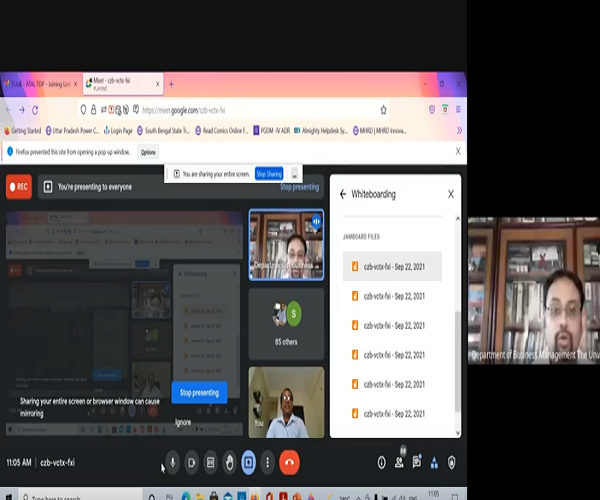Image resolution: width=600 pixels, height=500 pixels.
Task: Open a new tab with plus button
Action: (x=171, y=84)
